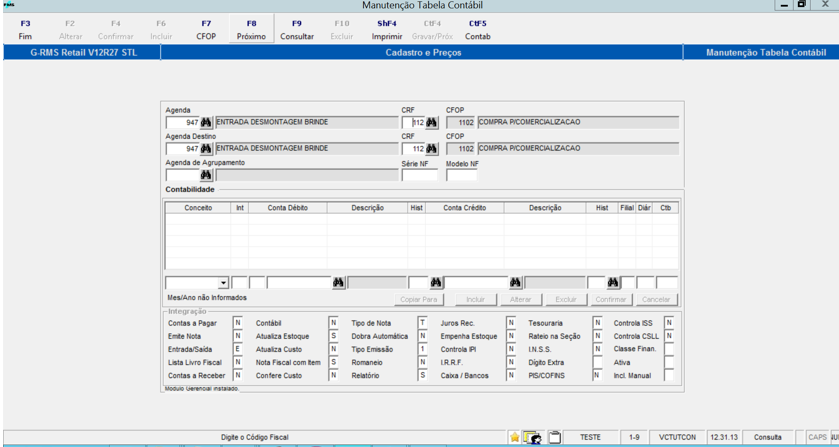Image resolution: width=839 pixels, height=447 pixels.
Task: Click the TESTE status bar entry
Action: pyautogui.click(x=590, y=437)
